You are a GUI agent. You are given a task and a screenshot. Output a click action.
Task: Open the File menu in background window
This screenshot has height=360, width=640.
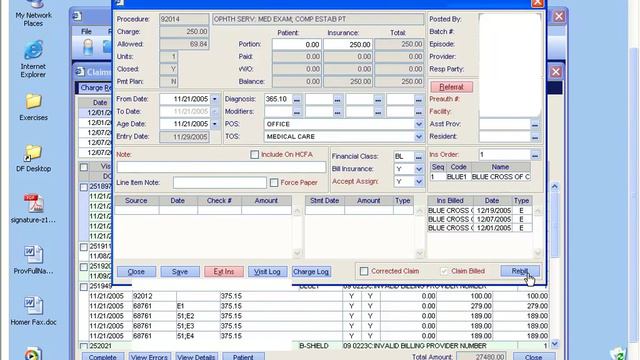tap(86, 31)
